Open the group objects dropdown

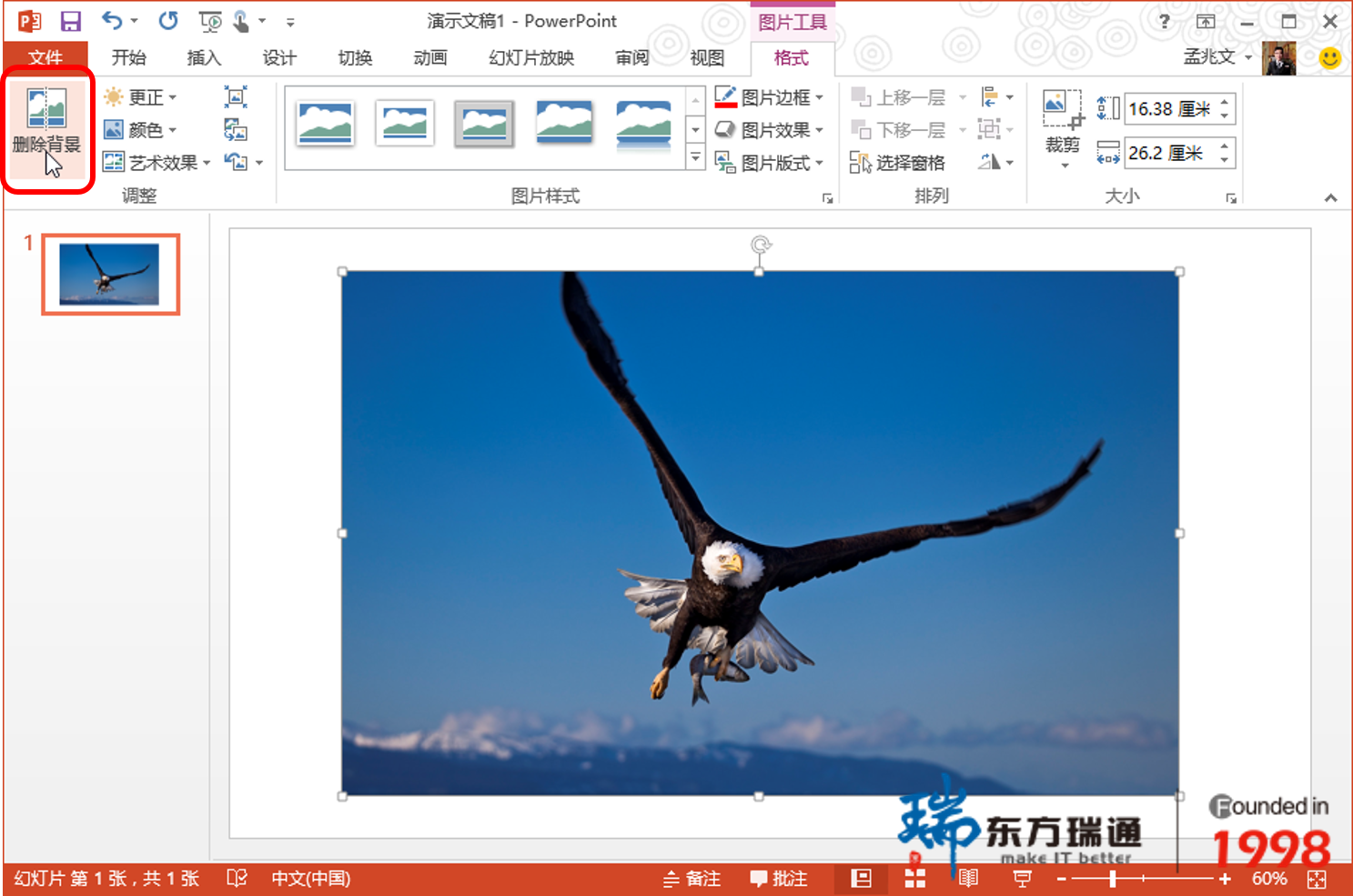997,129
